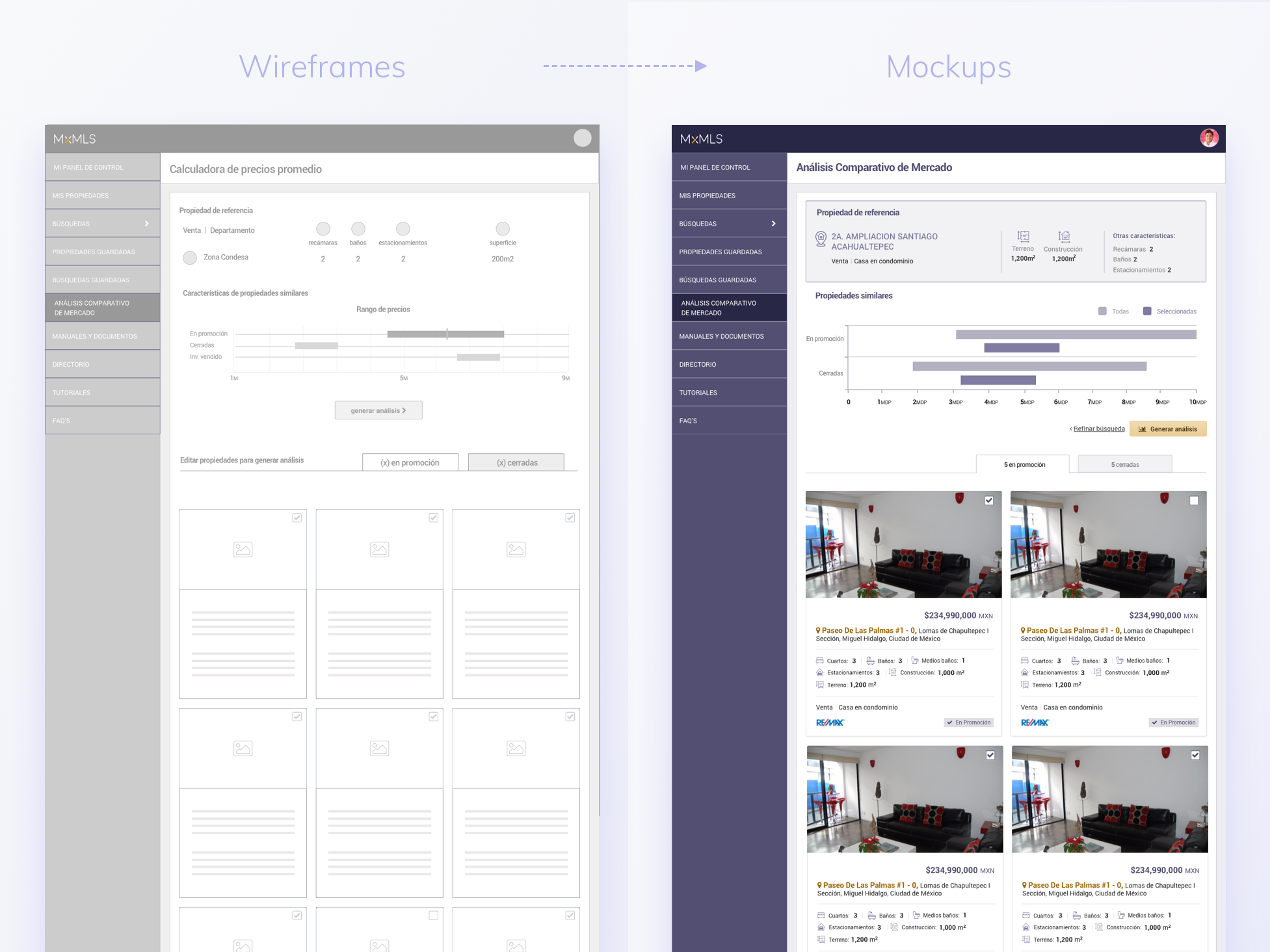Click the estacionamientos icon circle in the wireframe
The height and width of the screenshot is (952, 1270).
pyautogui.click(x=403, y=229)
